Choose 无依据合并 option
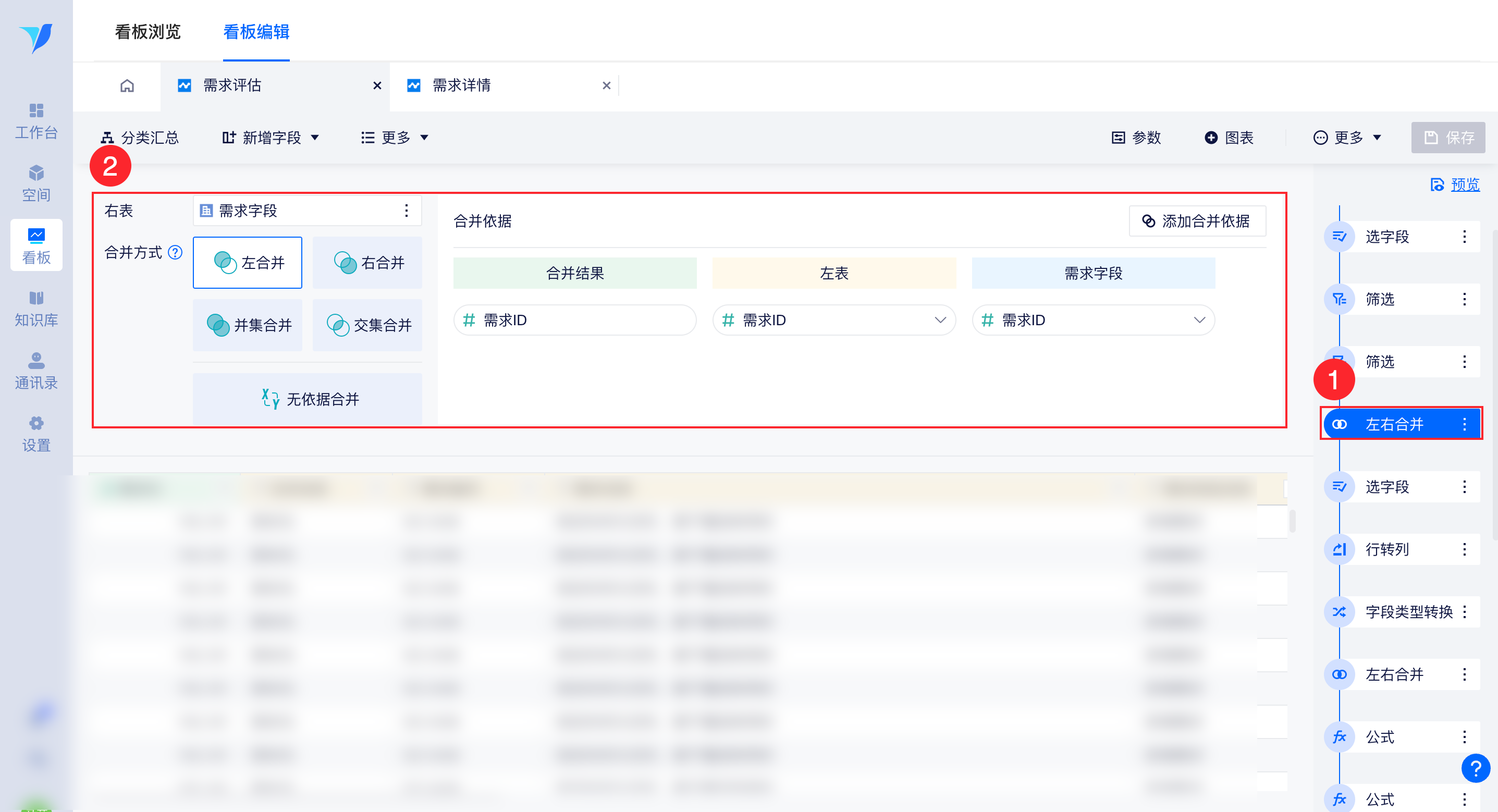The image size is (1498, 812). (x=308, y=399)
